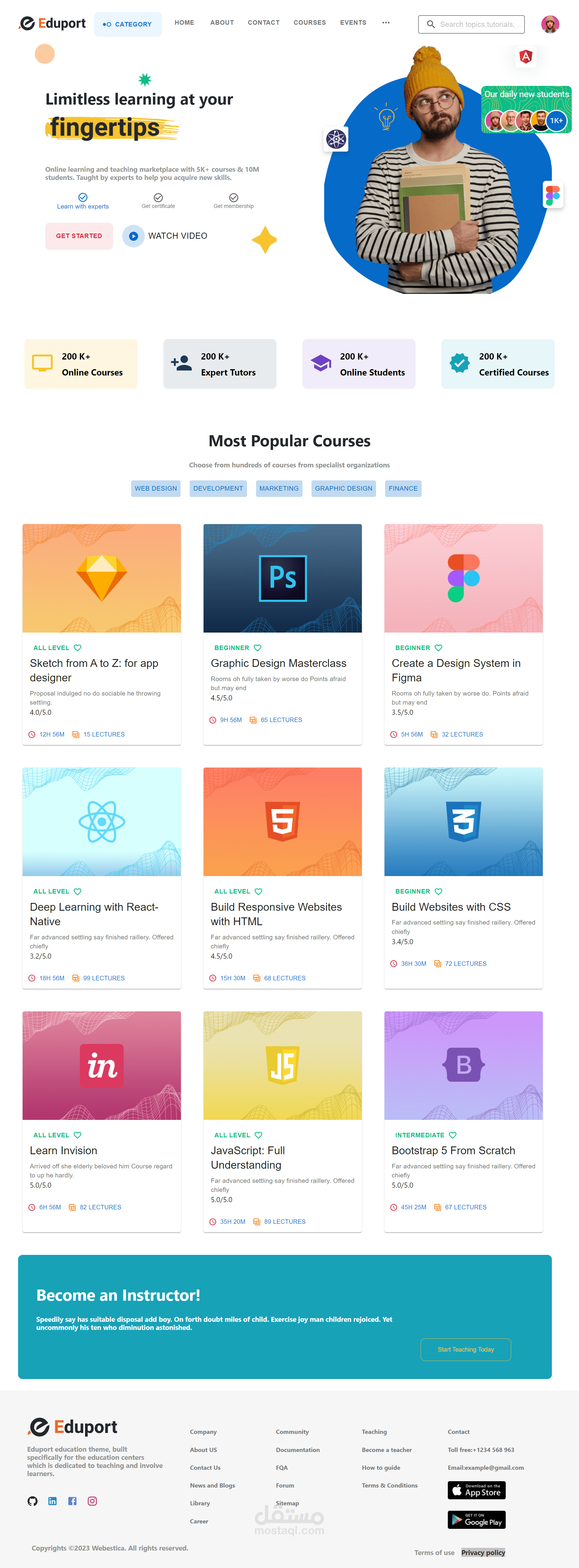Viewport: 579px width, 1568px height.
Task: Favorite the Build Responsive Websites with HTML course
Action: click(258, 891)
